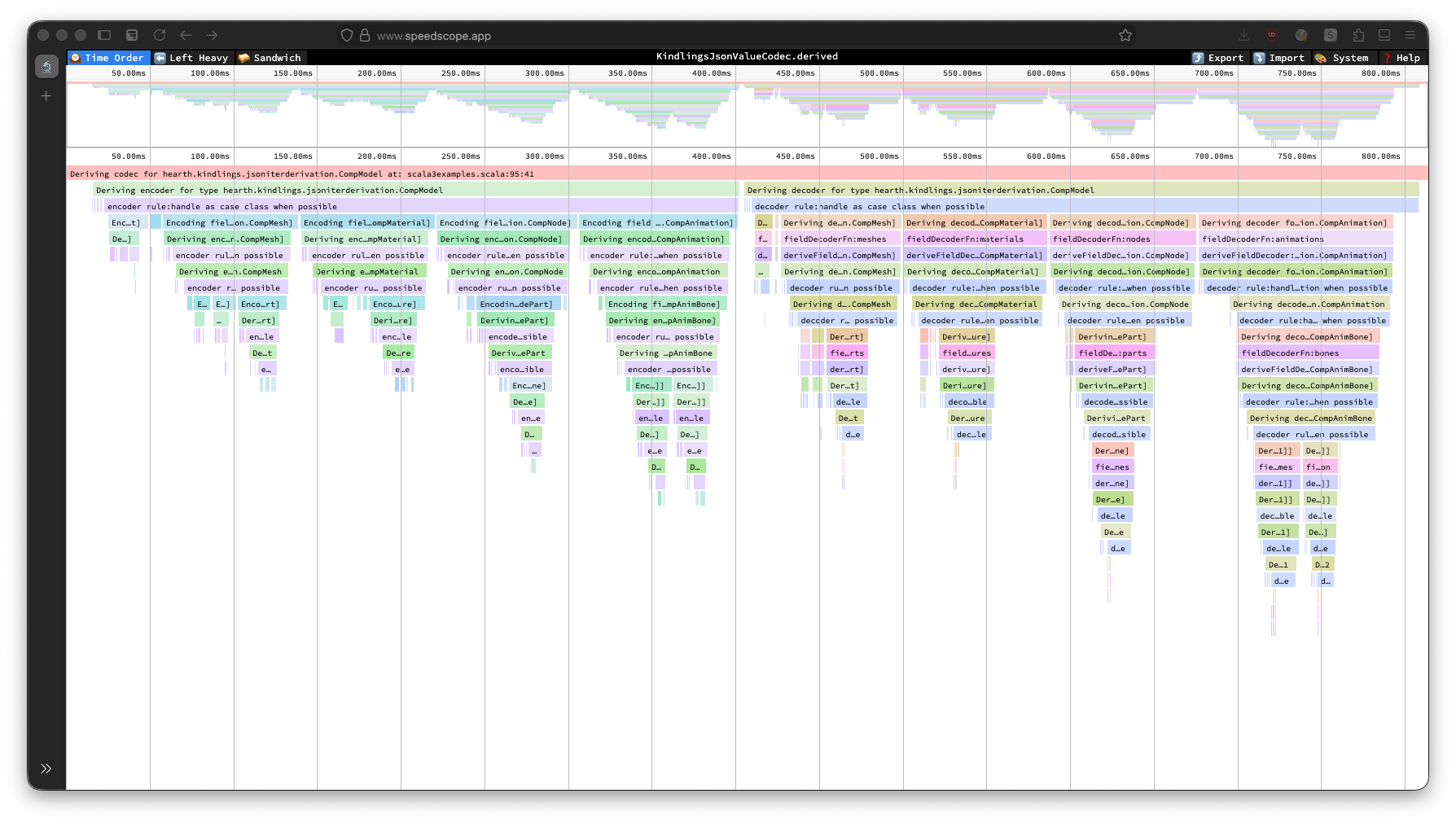This screenshot has width=1456, height=824.
Task: Open the KindlingsJsonValueCodec.derived profile title
Action: 747,56
